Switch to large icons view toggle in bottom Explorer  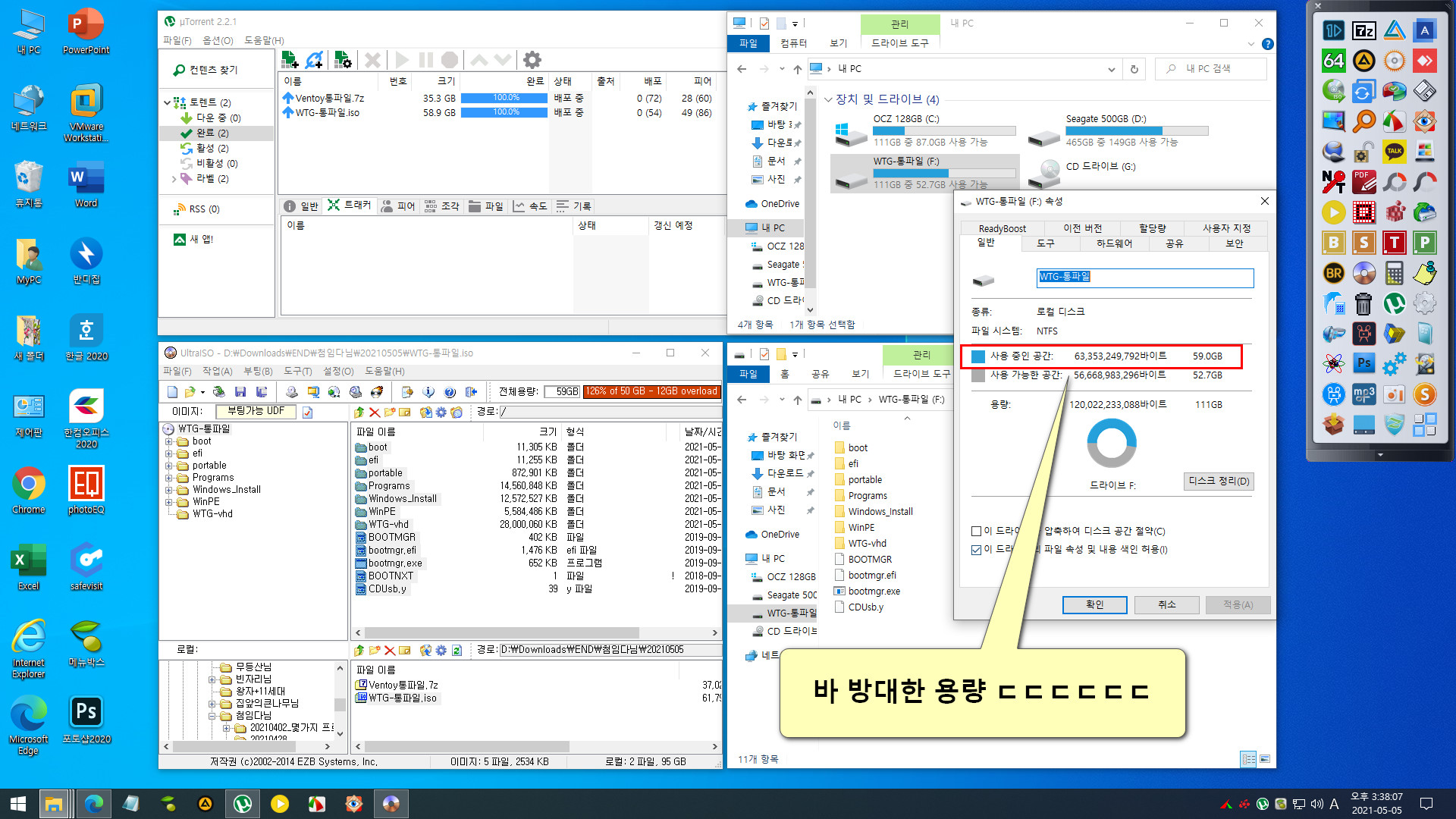point(1265,758)
